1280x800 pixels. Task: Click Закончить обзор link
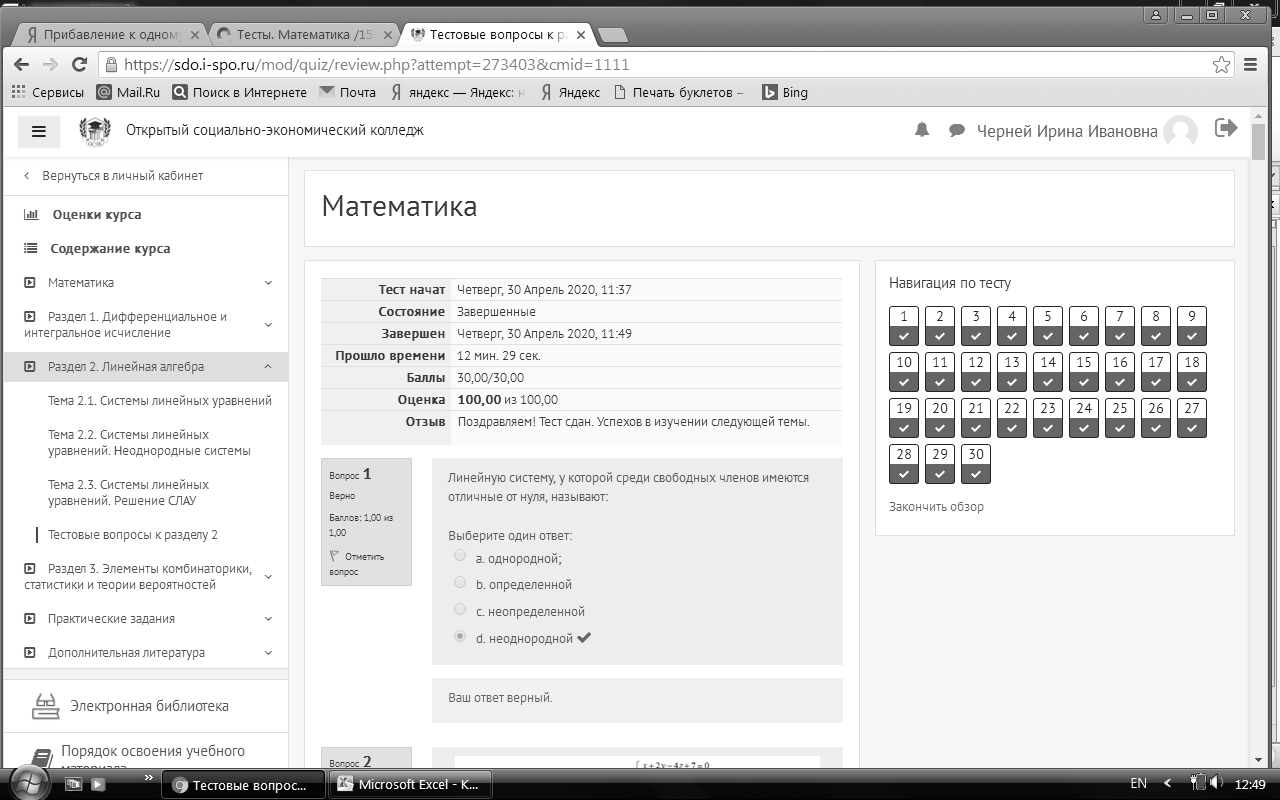[x=936, y=507]
